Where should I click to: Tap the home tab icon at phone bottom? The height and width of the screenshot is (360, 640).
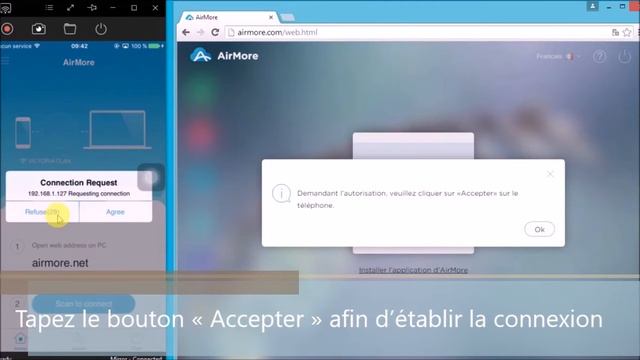pos(20,338)
